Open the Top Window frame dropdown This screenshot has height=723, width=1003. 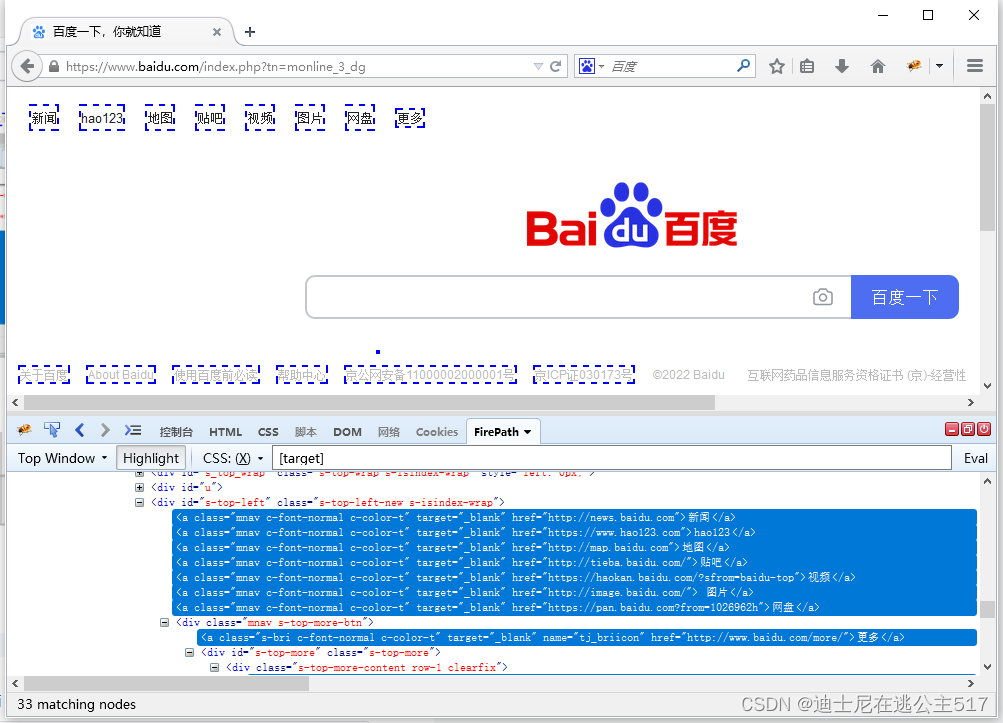61,458
